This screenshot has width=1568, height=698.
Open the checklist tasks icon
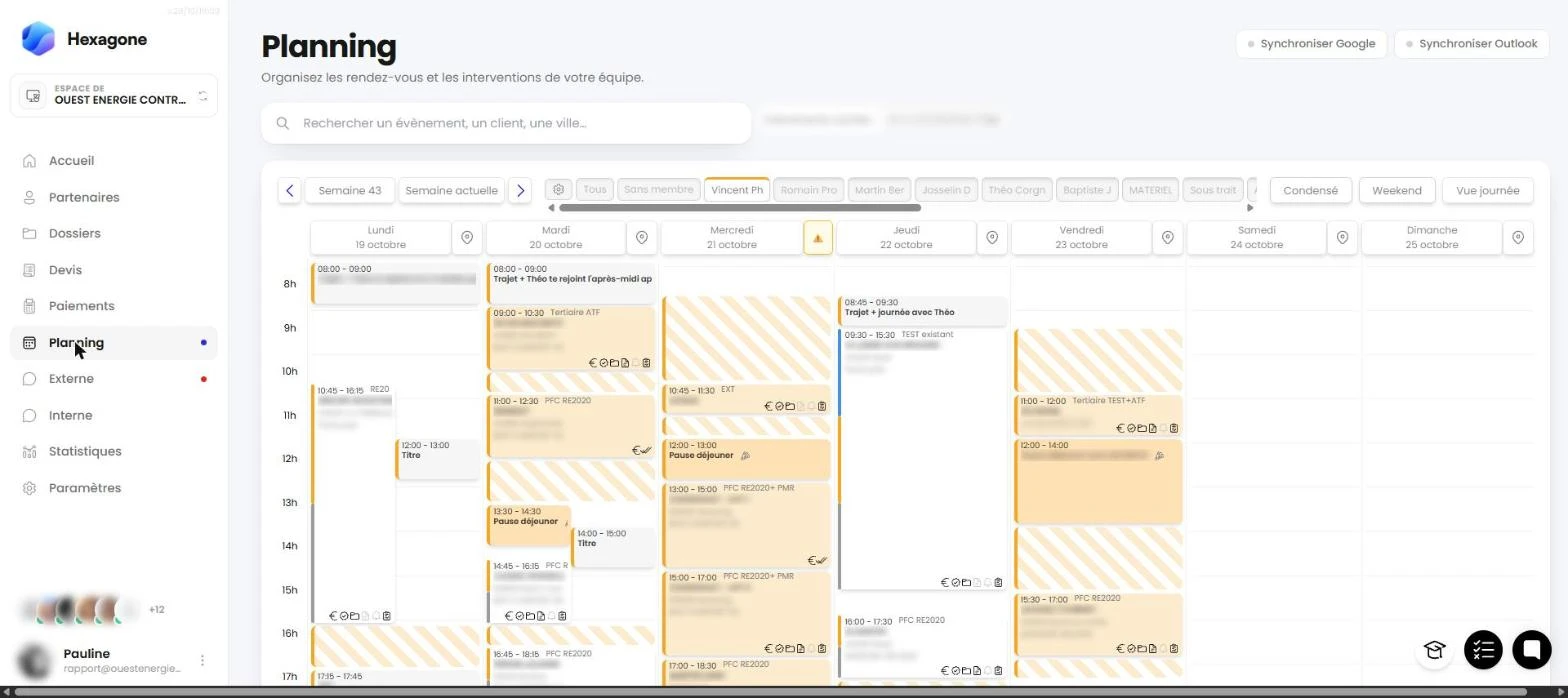(1483, 650)
